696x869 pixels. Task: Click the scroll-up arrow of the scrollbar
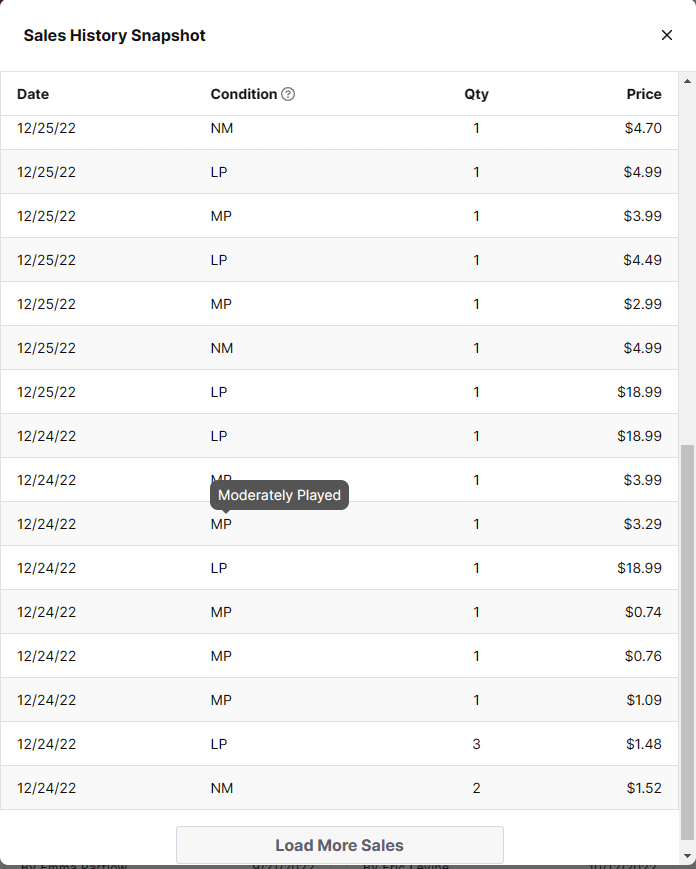[687, 80]
